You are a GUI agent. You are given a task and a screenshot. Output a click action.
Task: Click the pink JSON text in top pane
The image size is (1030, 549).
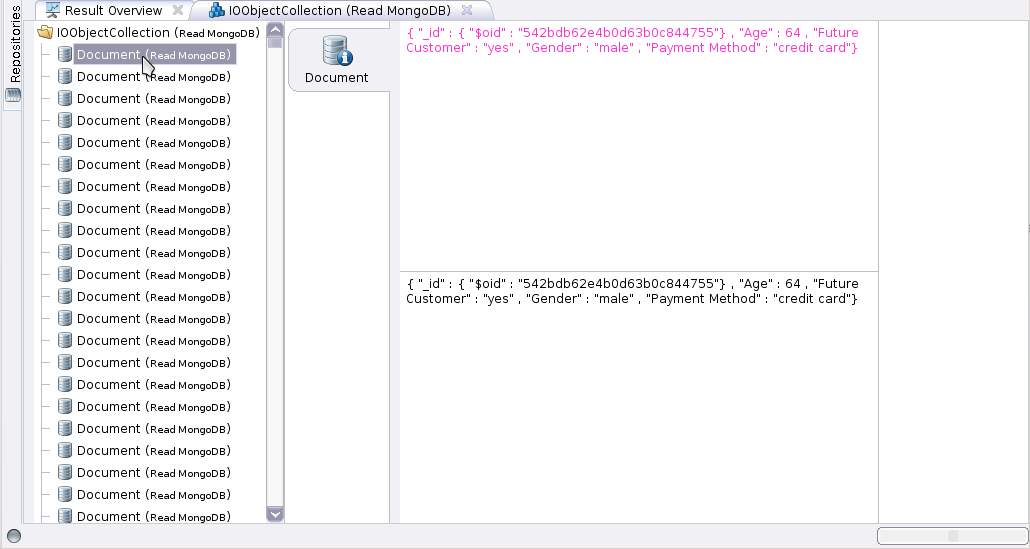632,40
